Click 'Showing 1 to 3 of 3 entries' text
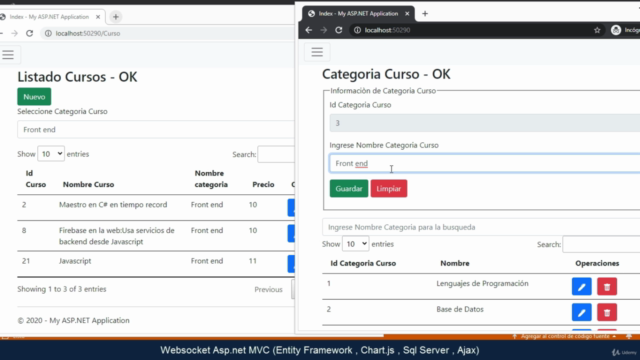Screen dimensions: 640x360 [62, 289]
